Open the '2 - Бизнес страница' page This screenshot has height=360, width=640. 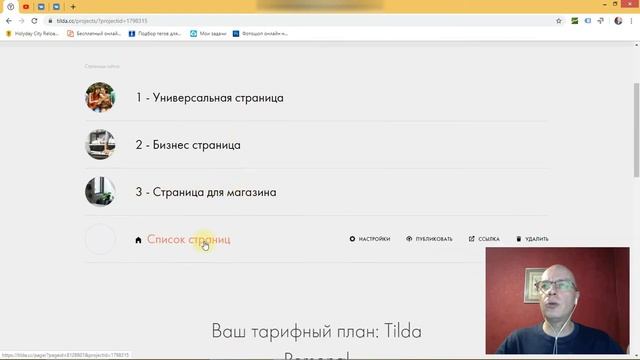click(x=188, y=145)
